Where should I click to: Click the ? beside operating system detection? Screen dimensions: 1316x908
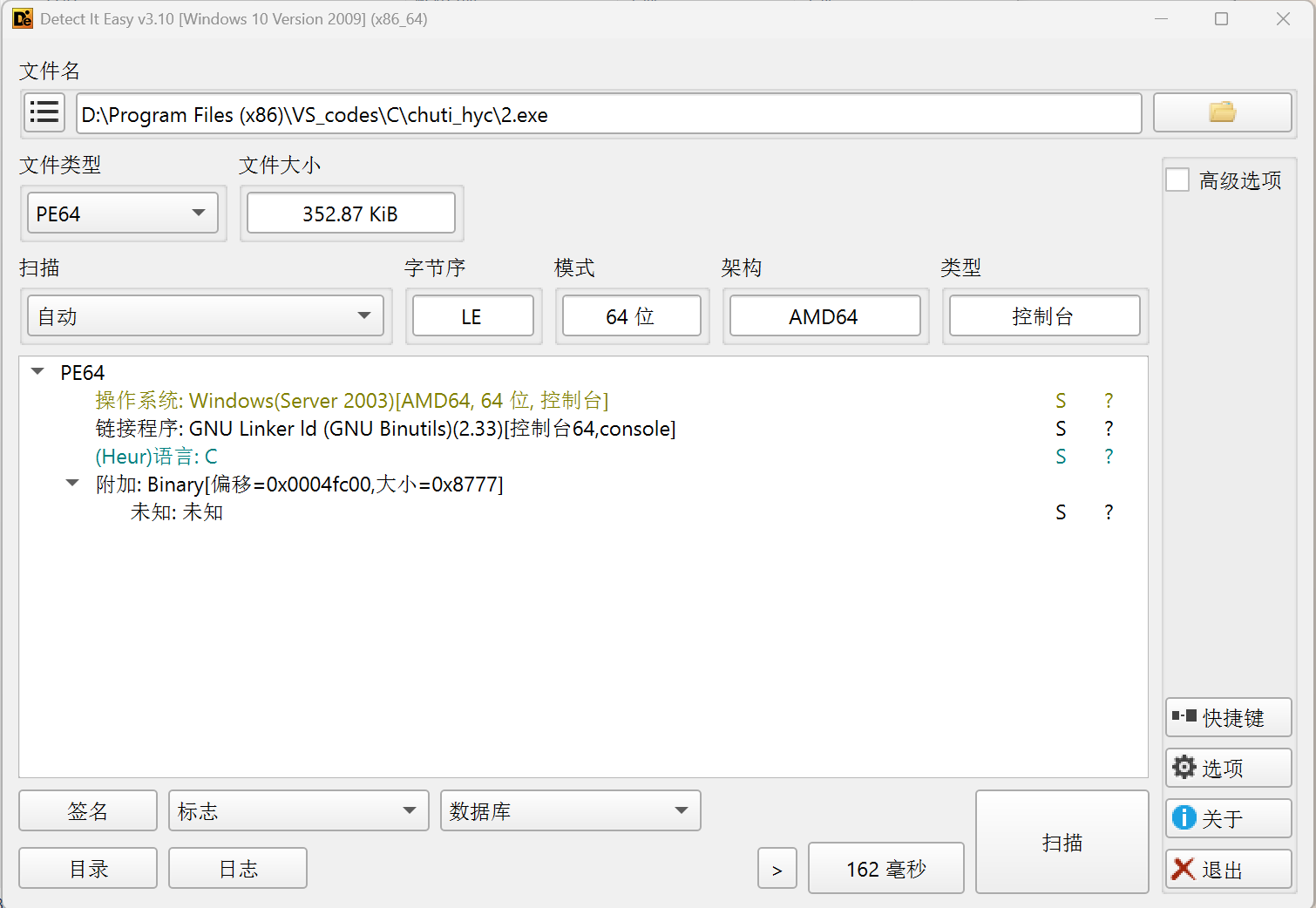[1108, 400]
